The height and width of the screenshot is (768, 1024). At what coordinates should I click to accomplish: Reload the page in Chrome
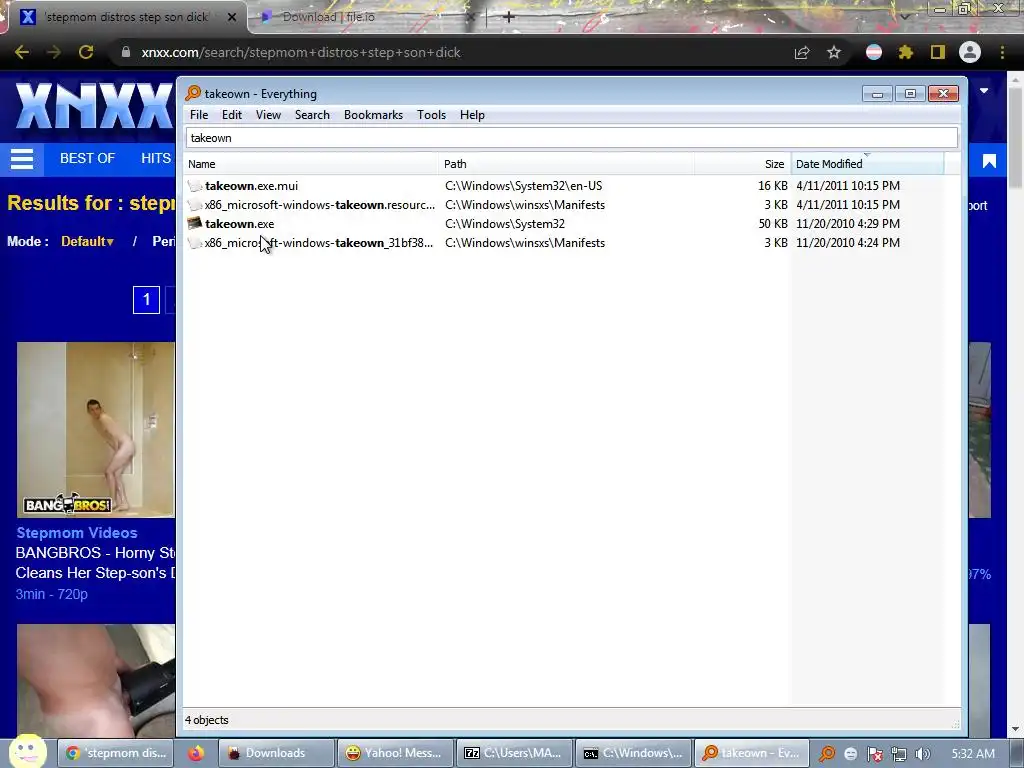click(x=86, y=52)
